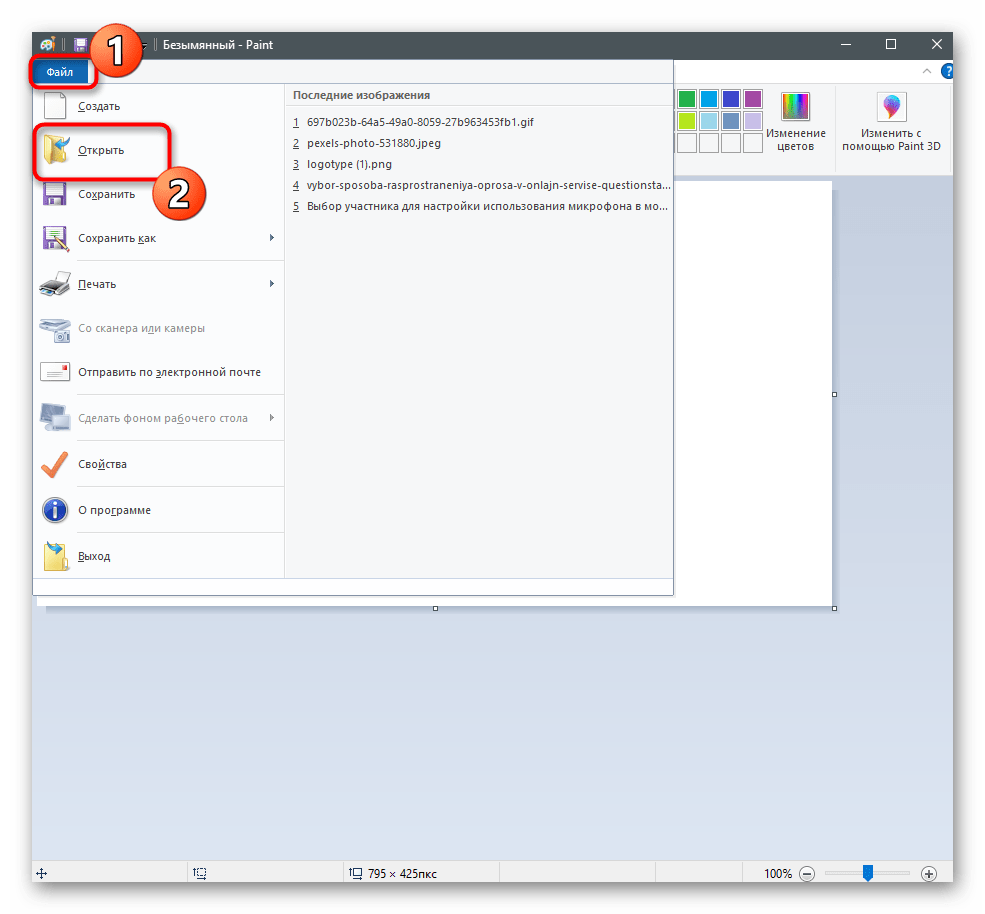
Task: Open recent file logotype (1).png
Action: pos(349,164)
